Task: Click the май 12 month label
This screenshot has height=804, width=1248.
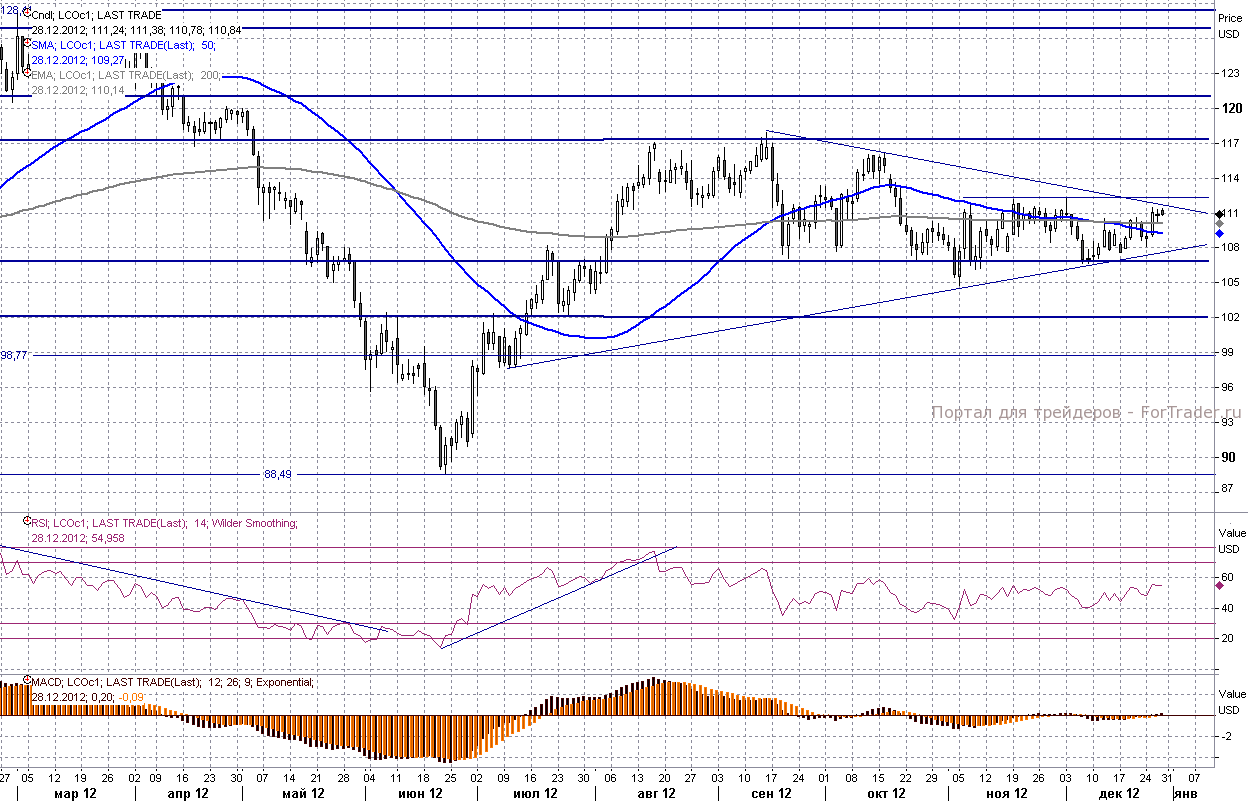Action: 304,793
